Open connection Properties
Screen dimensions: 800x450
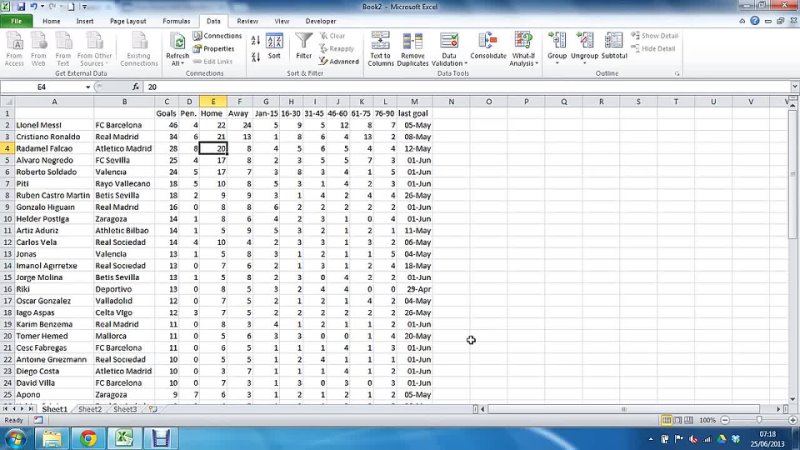pyautogui.click(x=214, y=48)
